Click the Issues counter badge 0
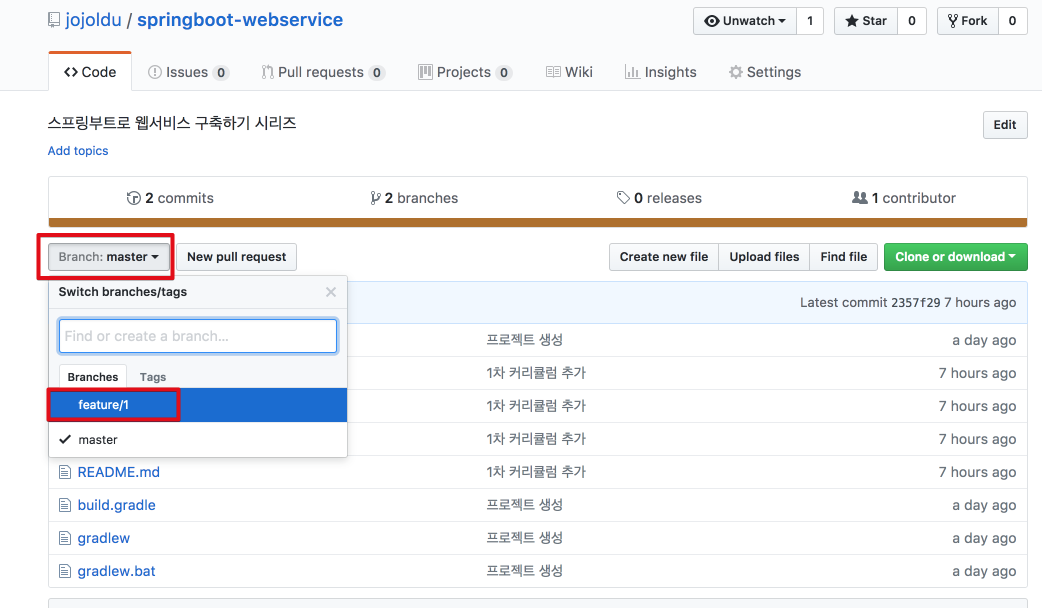Viewport: 1042px width, 608px height. point(221,72)
